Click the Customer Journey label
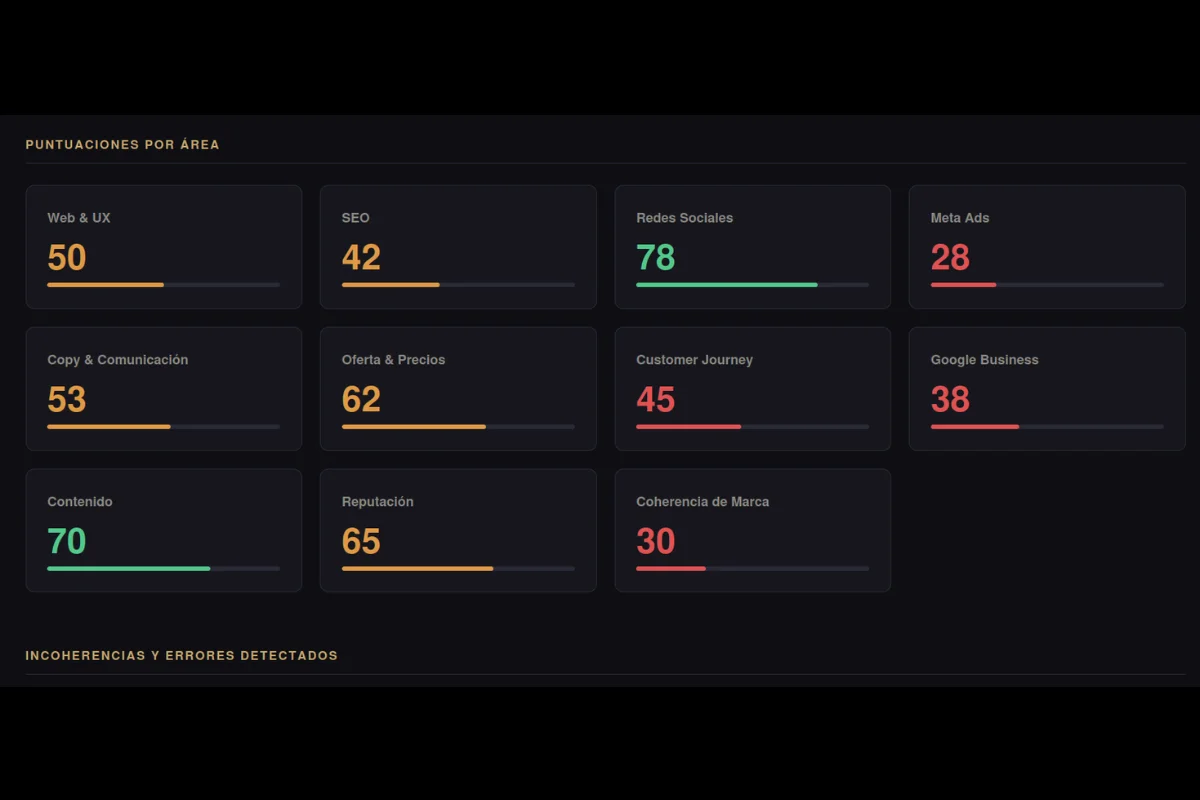Screen dimensions: 1200x800 coord(694,360)
